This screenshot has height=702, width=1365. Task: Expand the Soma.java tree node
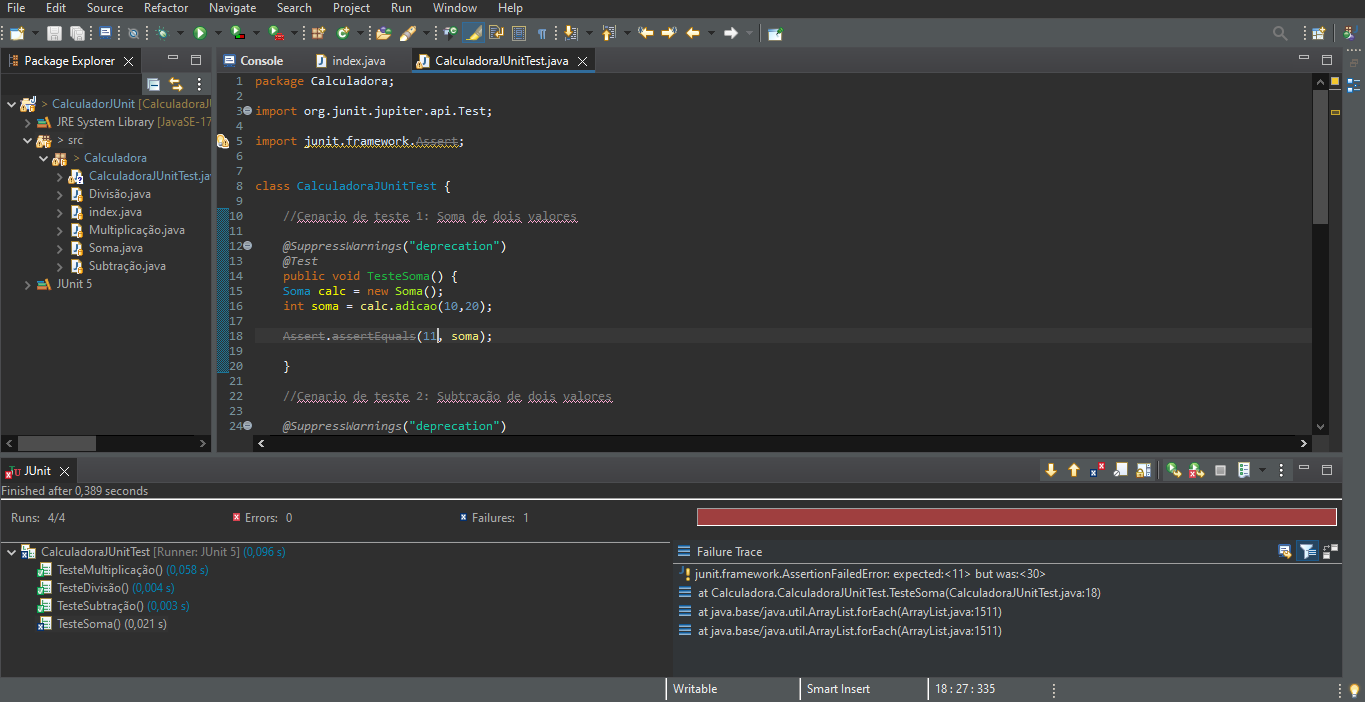click(x=60, y=248)
